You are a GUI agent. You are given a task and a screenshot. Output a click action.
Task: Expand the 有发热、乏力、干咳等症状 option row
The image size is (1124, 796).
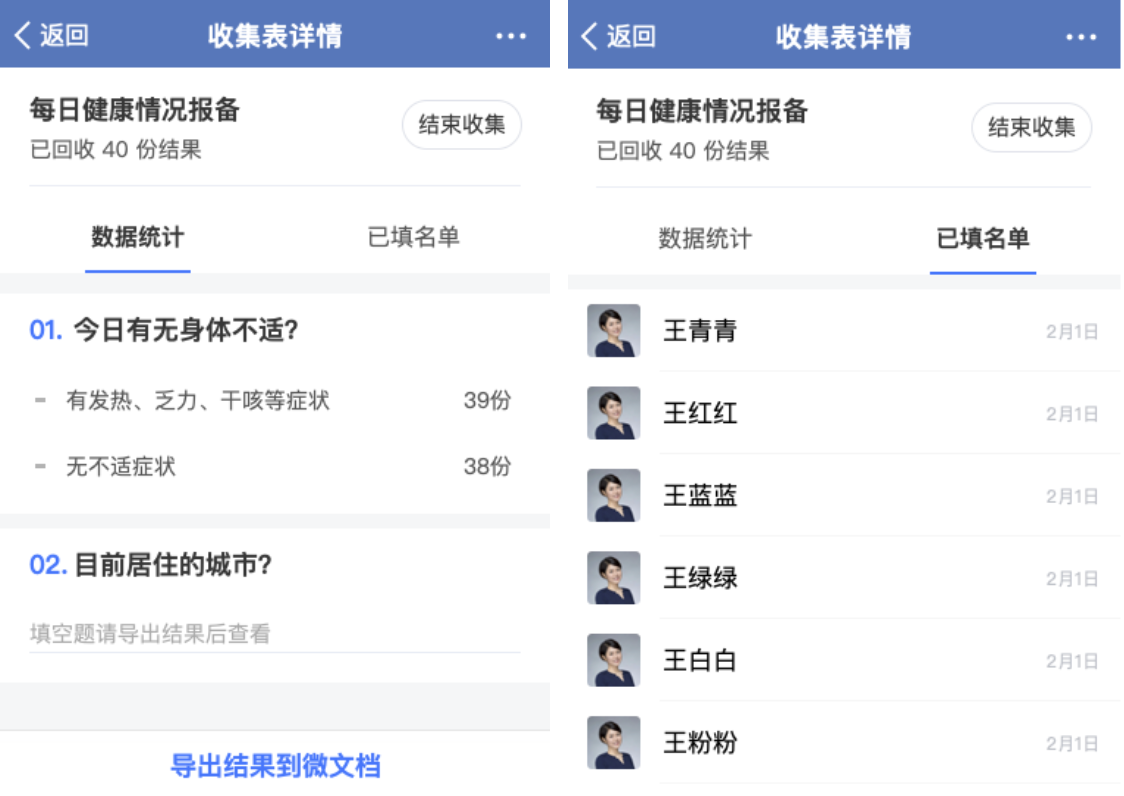tap(273, 400)
